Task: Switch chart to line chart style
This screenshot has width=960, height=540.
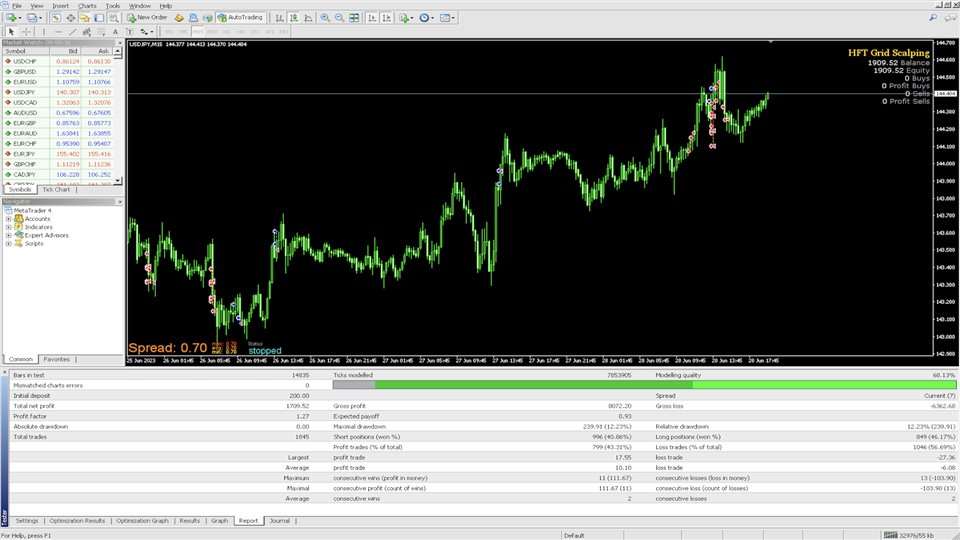Action: (x=309, y=18)
